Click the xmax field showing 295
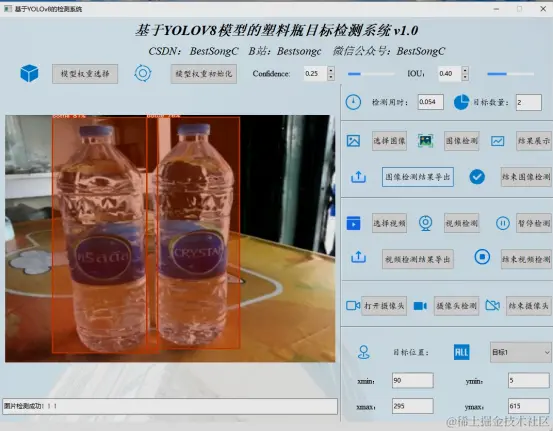Image resolution: width=554 pixels, height=432 pixels. [x=413, y=406]
